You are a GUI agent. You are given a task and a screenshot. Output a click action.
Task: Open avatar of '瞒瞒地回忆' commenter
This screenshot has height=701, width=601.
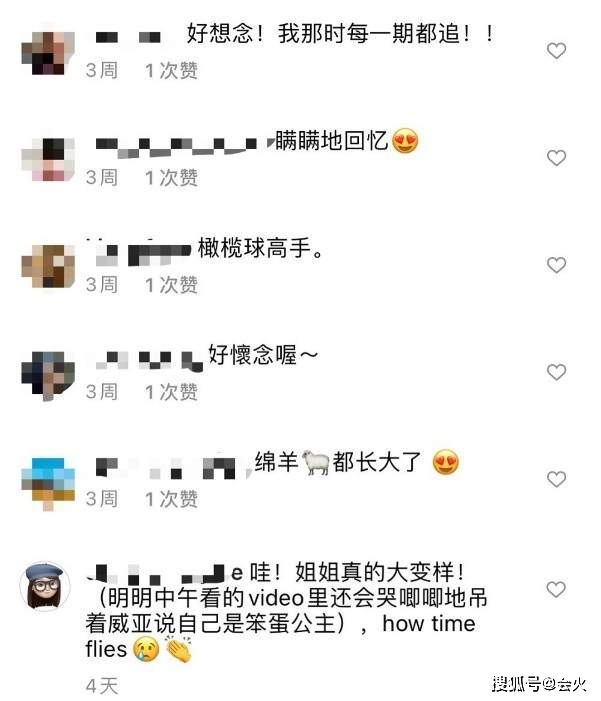click(x=48, y=159)
